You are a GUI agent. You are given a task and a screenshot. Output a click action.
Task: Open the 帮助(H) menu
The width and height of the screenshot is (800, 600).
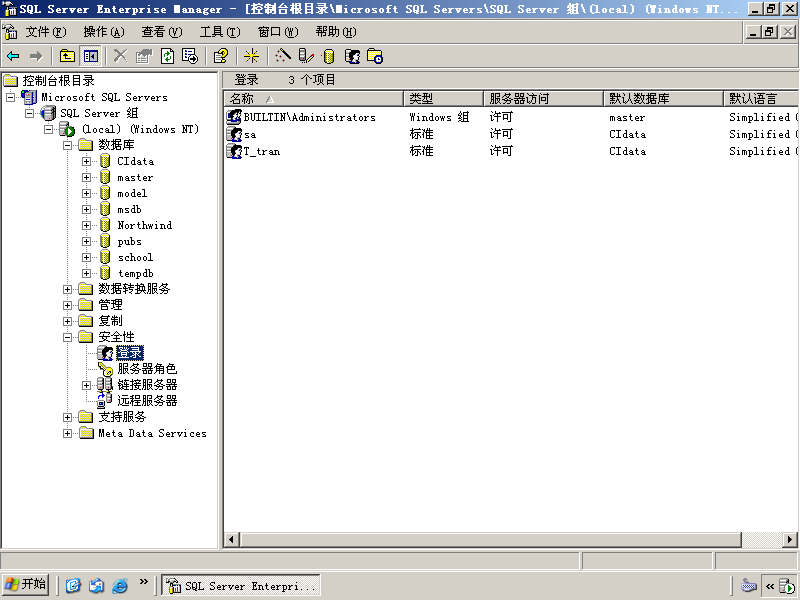click(336, 32)
